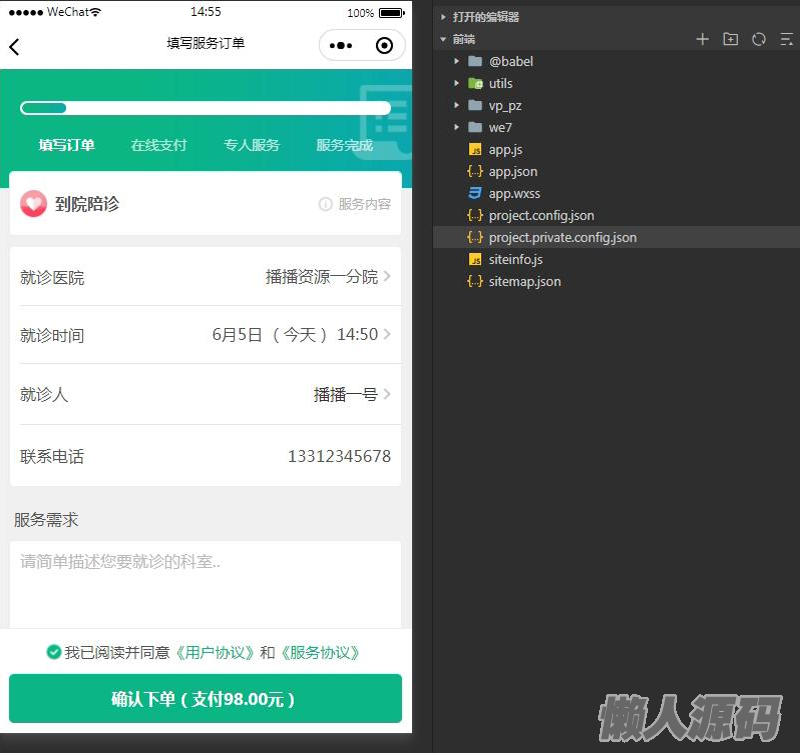The height and width of the screenshot is (753, 800).
Task: Open project.config.json file name
Action: (541, 215)
